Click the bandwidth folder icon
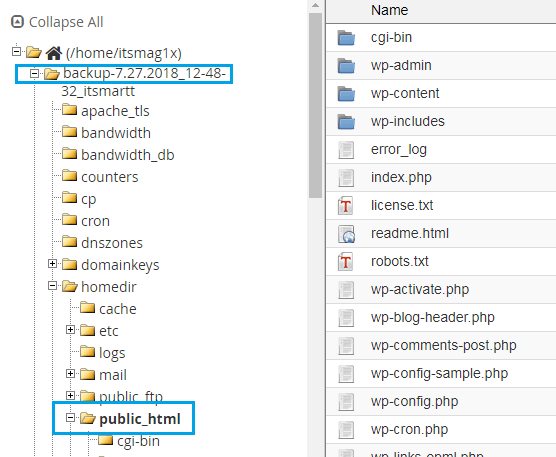Viewport: 556px width, 457px height. 70,132
